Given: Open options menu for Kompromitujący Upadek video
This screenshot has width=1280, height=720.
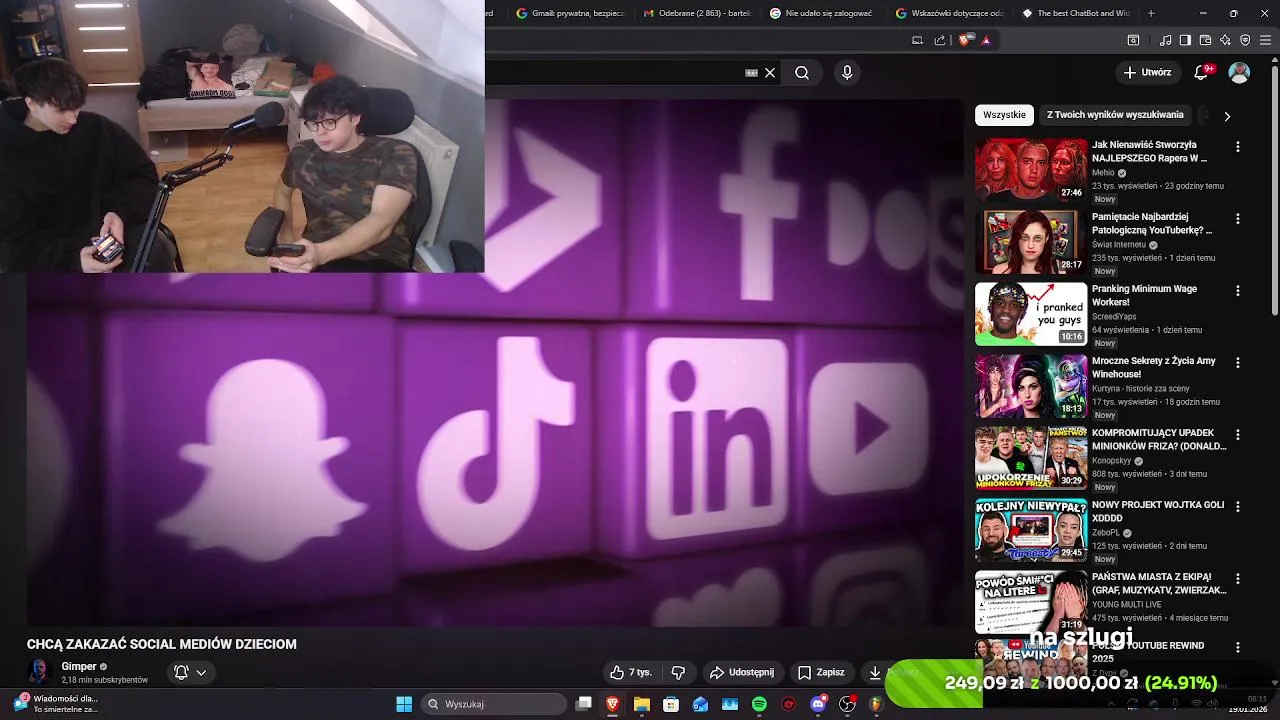Looking at the screenshot, I should [x=1238, y=434].
